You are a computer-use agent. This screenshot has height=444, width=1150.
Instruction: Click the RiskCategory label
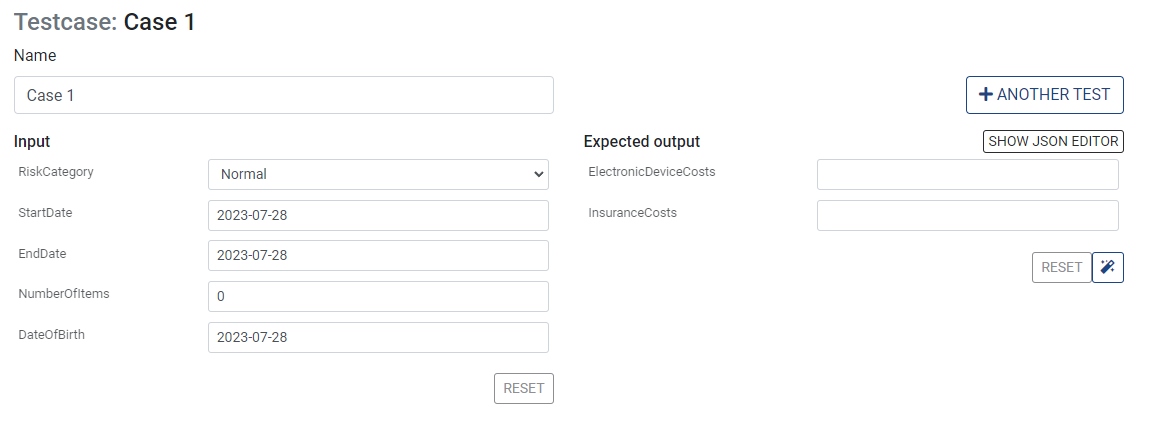[56, 172]
